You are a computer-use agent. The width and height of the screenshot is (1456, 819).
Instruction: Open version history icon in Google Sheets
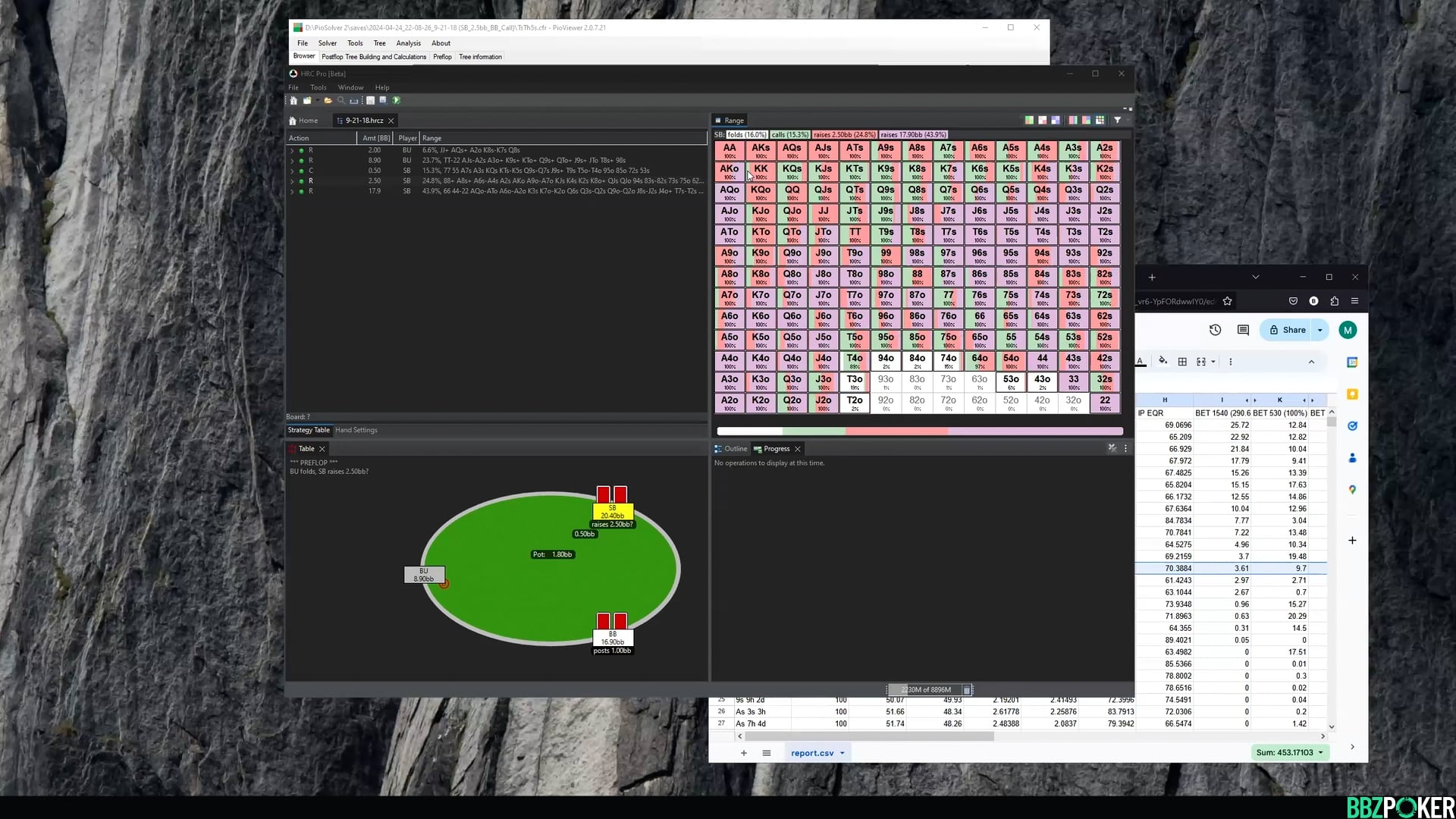(1215, 330)
